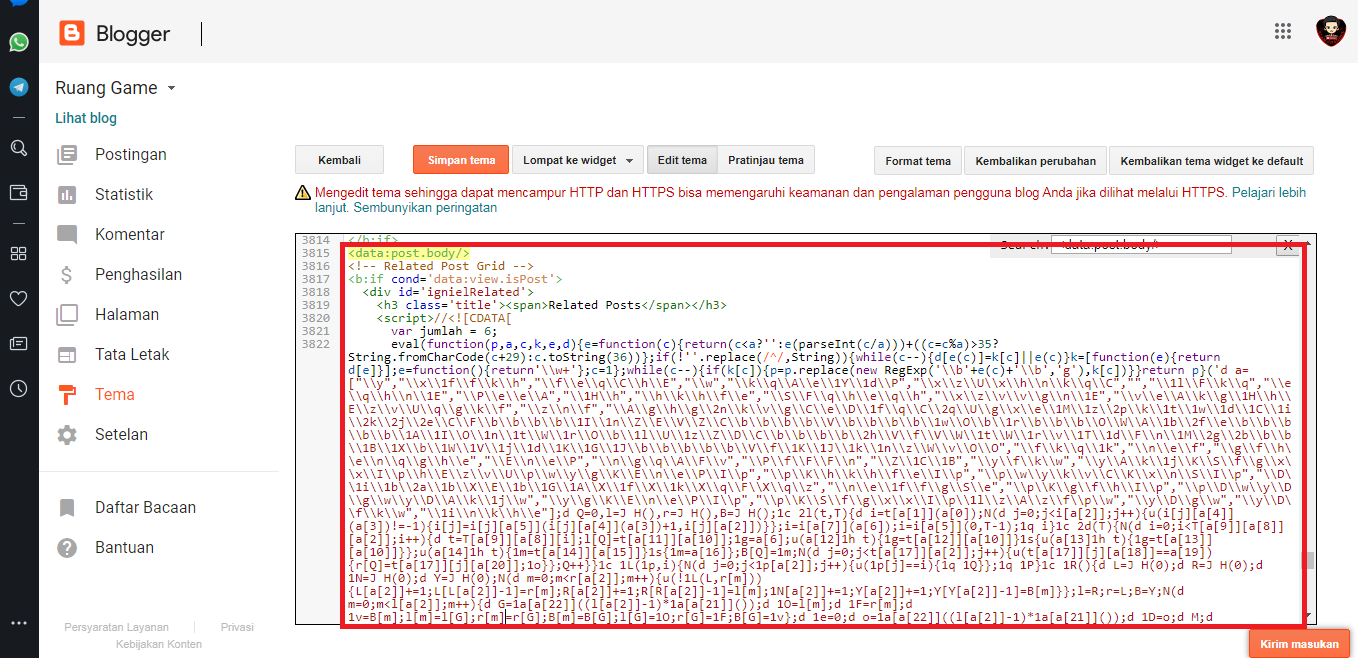The image size is (1358, 658).
Task: Click the yellow warning triangle icon
Action: point(303,192)
